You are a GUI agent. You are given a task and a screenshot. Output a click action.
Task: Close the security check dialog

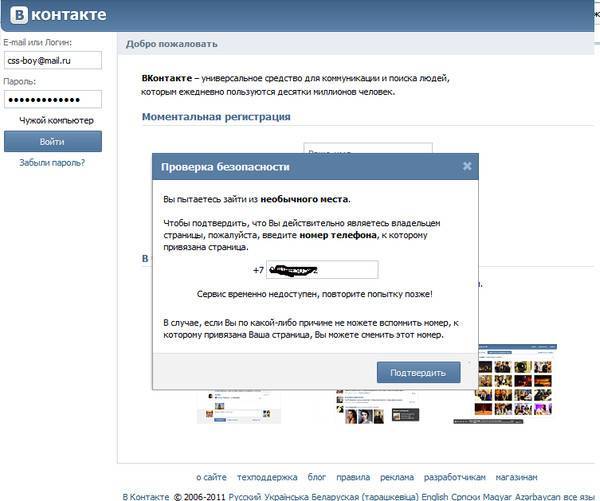(467, 166)
